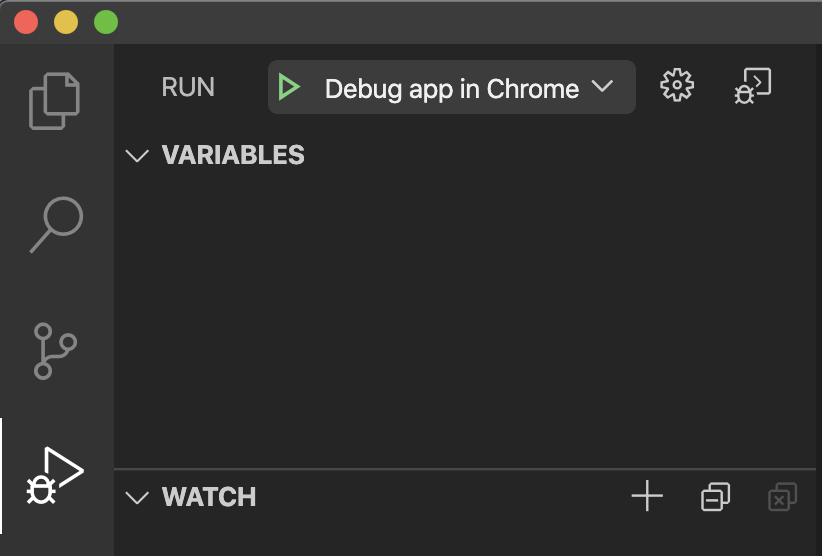Minimize the window with yellow button
Viewport: 822px width, 556px height.
pos(66,23)
